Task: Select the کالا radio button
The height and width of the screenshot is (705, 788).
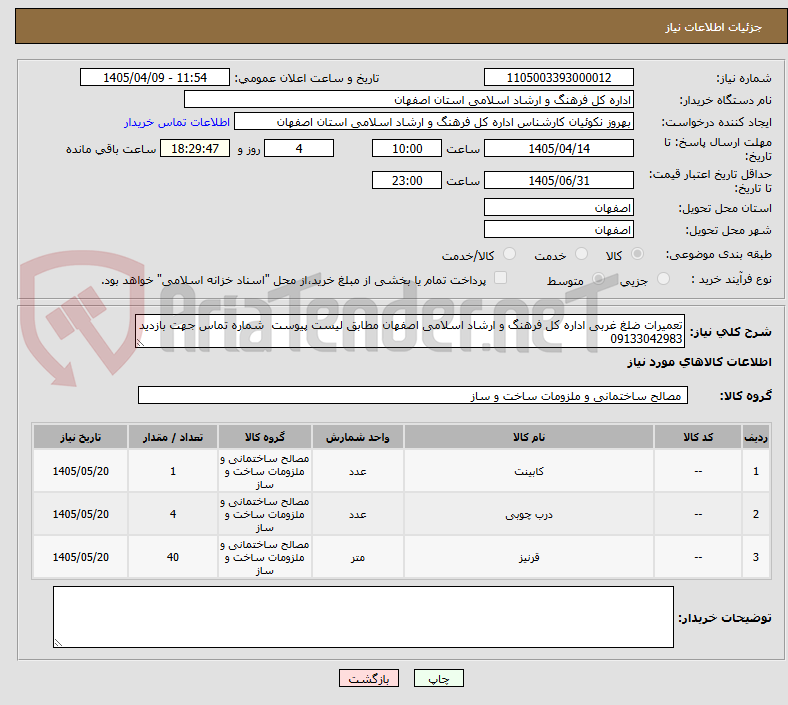Action: [x=637, y=254]
